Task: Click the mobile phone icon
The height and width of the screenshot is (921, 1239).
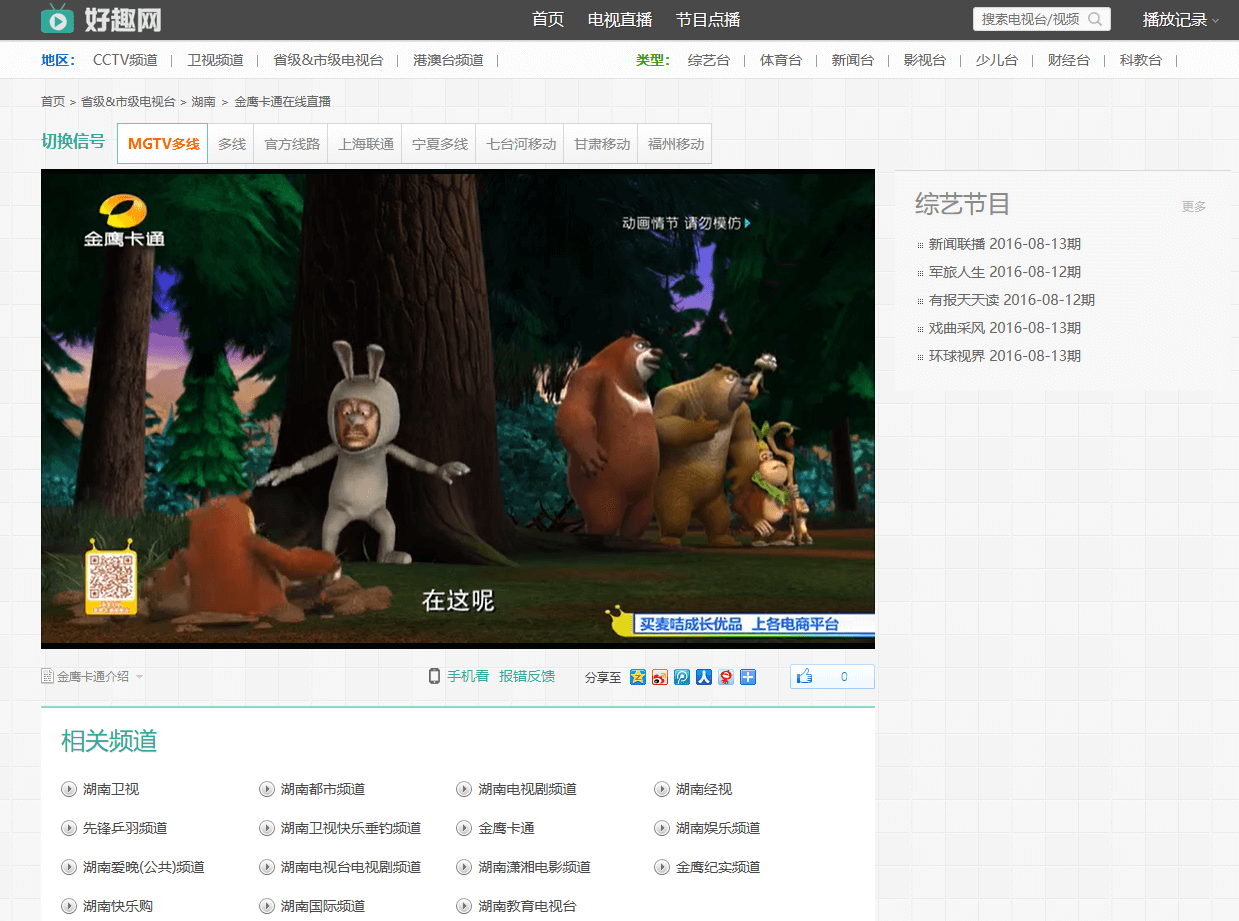Action: click(x=434, y=676)
